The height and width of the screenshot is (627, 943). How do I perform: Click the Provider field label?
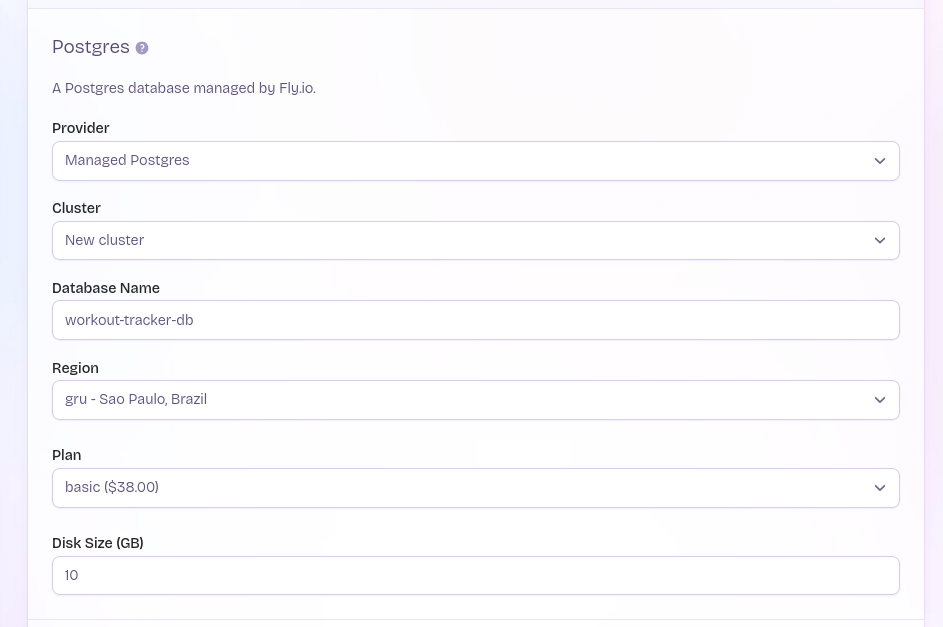coord(81,128)
